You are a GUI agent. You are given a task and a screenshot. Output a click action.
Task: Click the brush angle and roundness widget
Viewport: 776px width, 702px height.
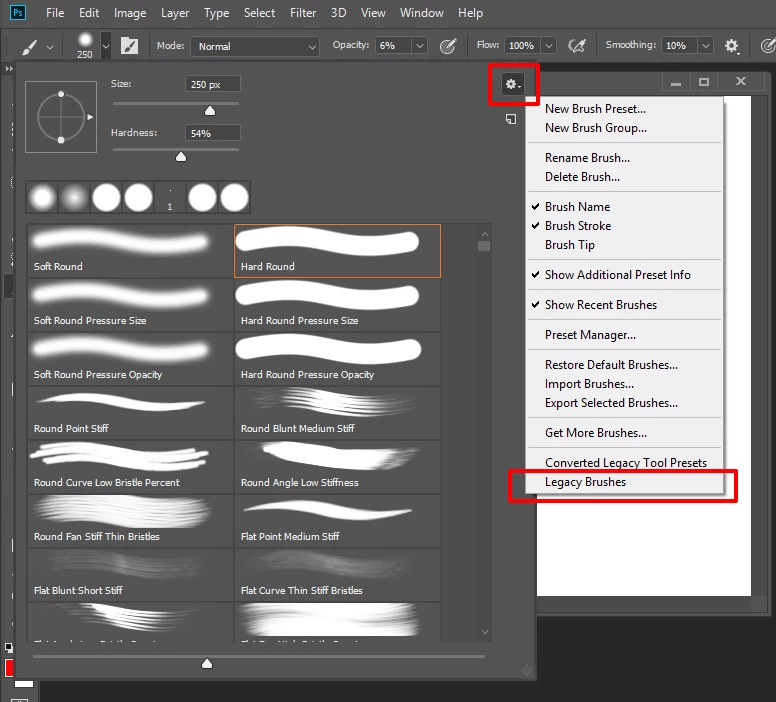tap(61, 117)
